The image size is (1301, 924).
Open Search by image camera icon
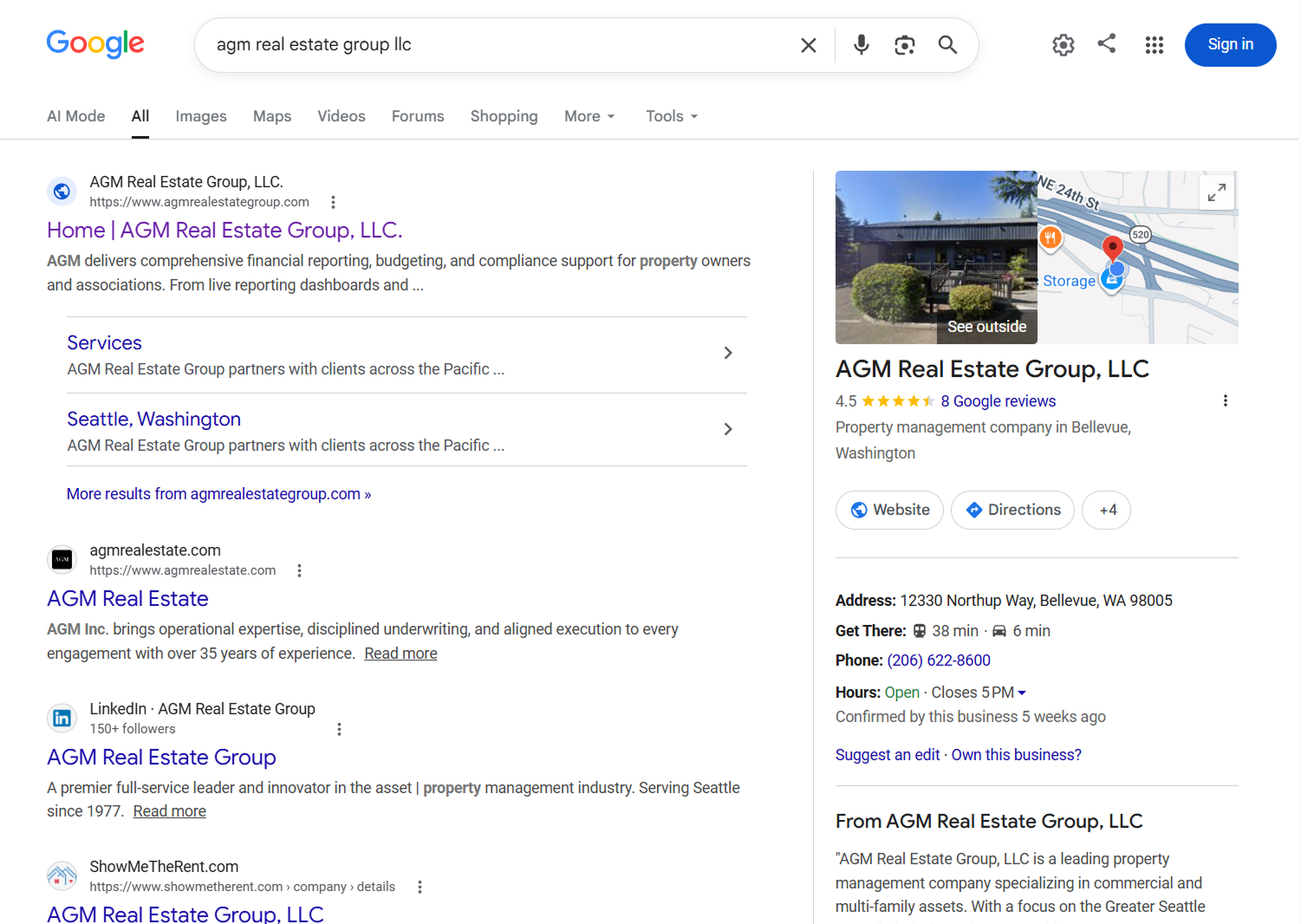coord(904,45)
